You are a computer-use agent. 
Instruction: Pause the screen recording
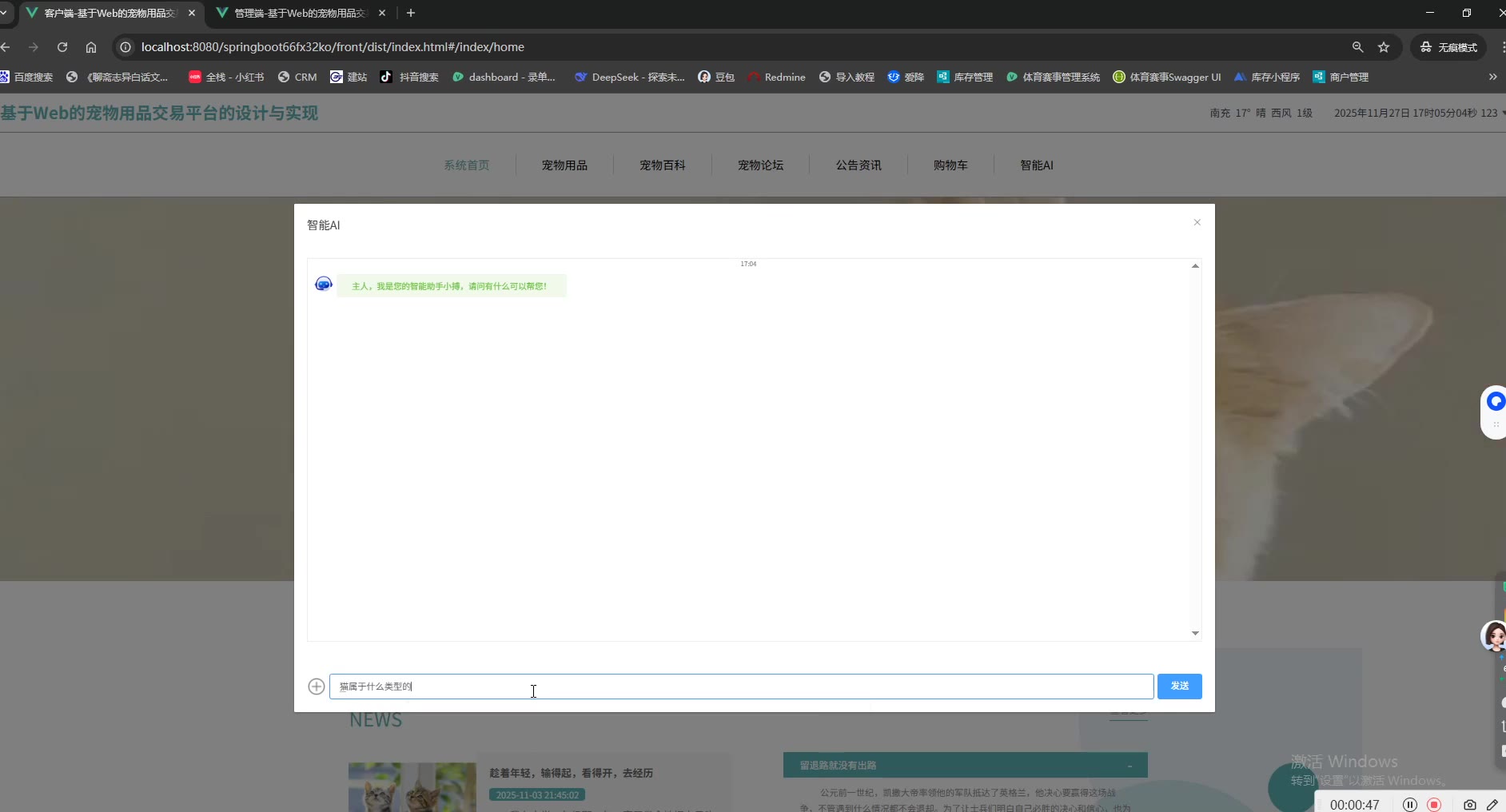1410,805
